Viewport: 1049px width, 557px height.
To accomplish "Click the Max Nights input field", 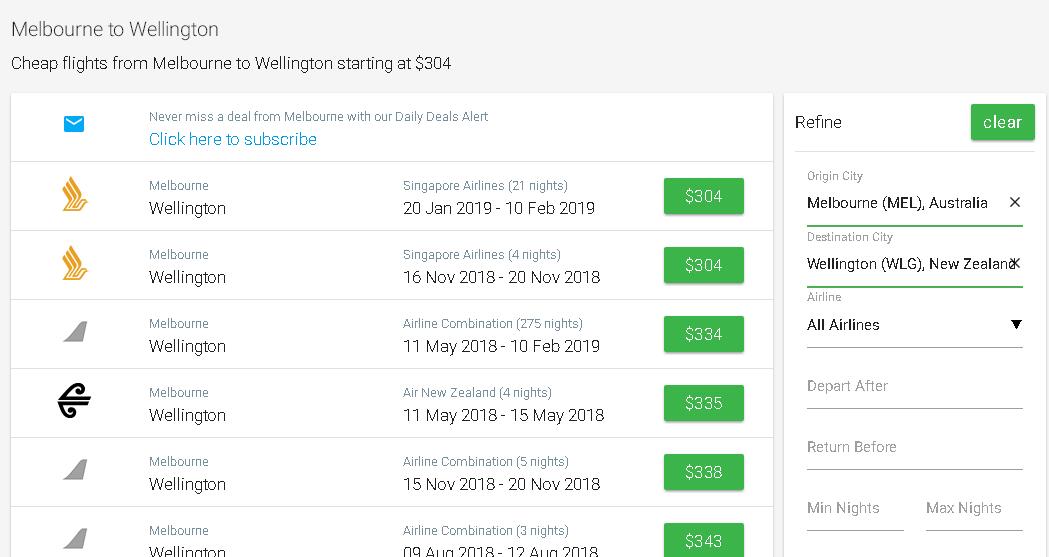I will (x=974, y=508).
